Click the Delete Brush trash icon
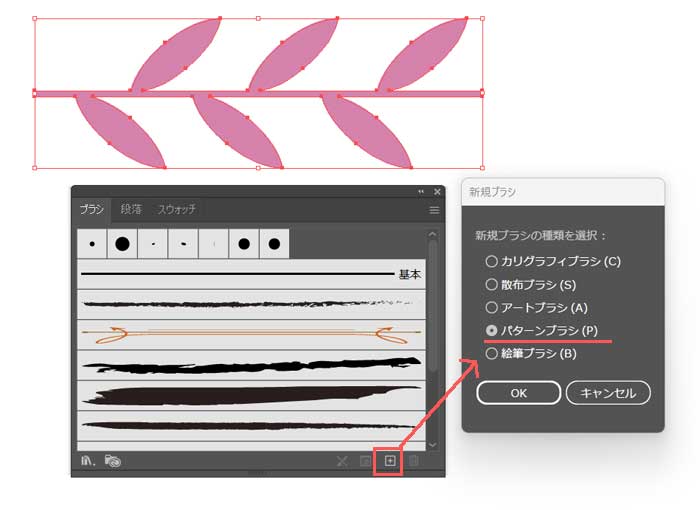This screenshot has height=510, width=700. pyautogui.click(x=414, y=461)
